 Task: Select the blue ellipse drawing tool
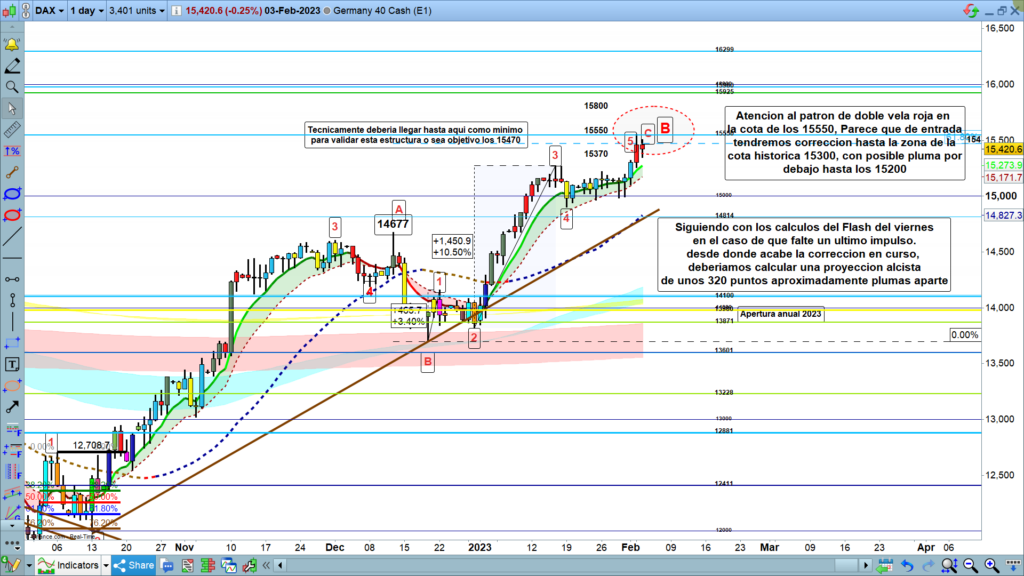(x=12, y=192)
